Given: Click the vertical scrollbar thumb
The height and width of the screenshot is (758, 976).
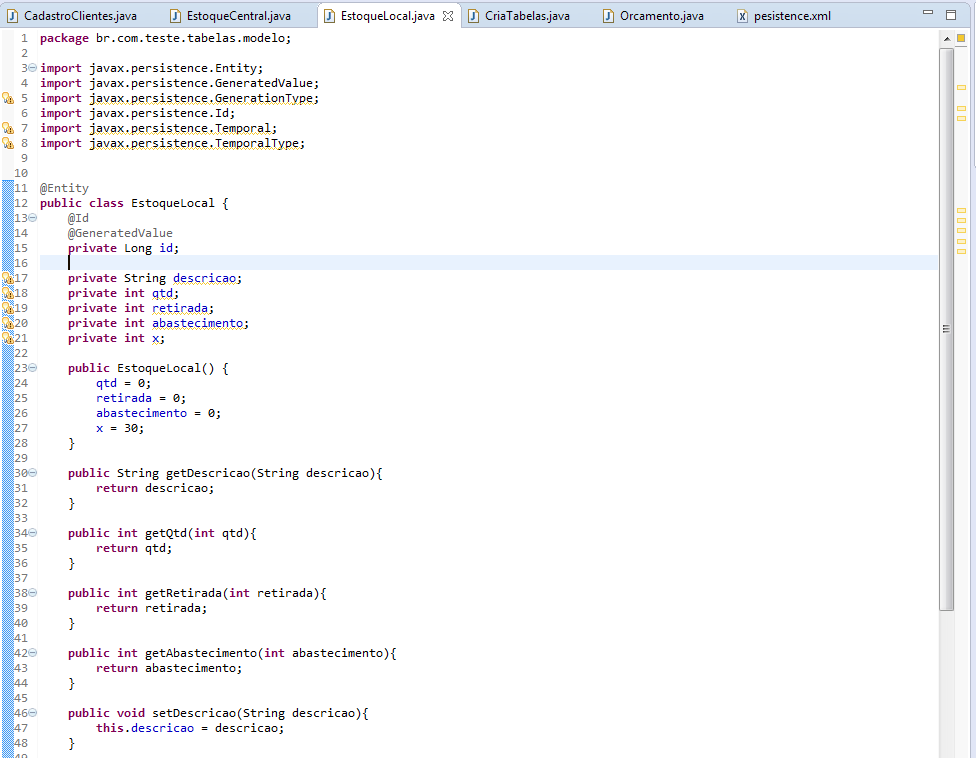Looking at the screenshot, I should tap(946, 329).
